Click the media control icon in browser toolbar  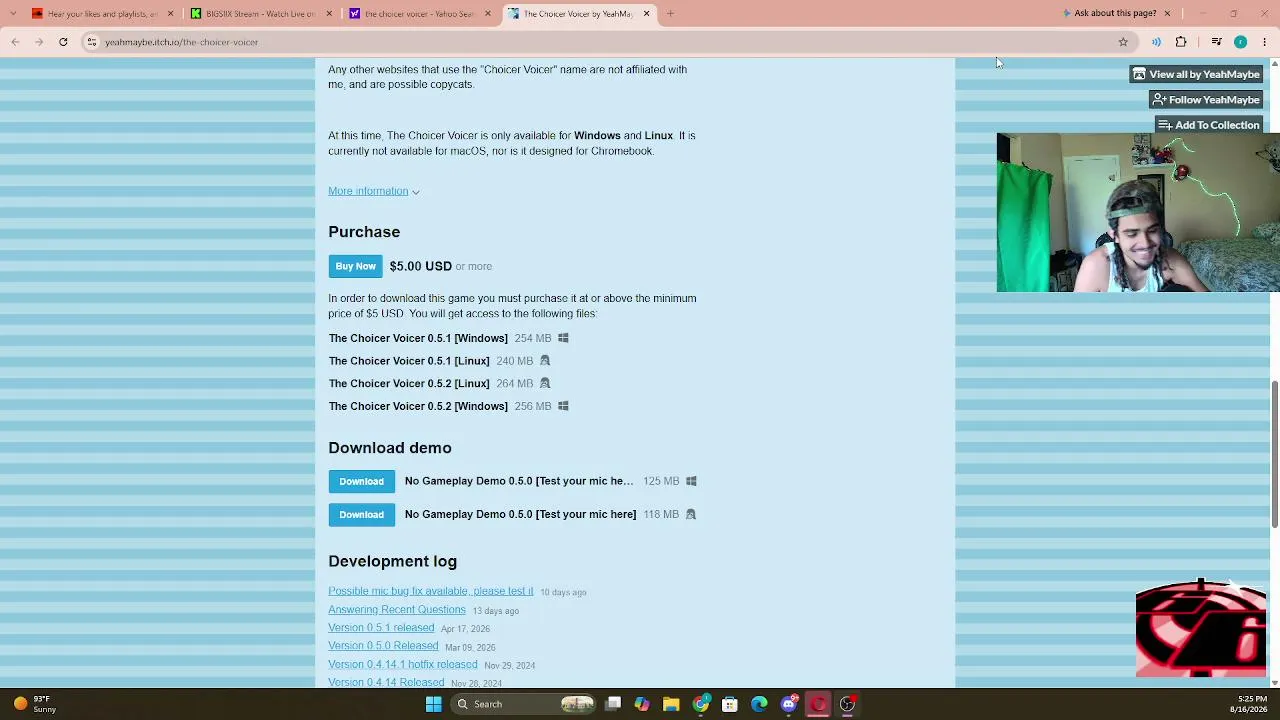1216,42
